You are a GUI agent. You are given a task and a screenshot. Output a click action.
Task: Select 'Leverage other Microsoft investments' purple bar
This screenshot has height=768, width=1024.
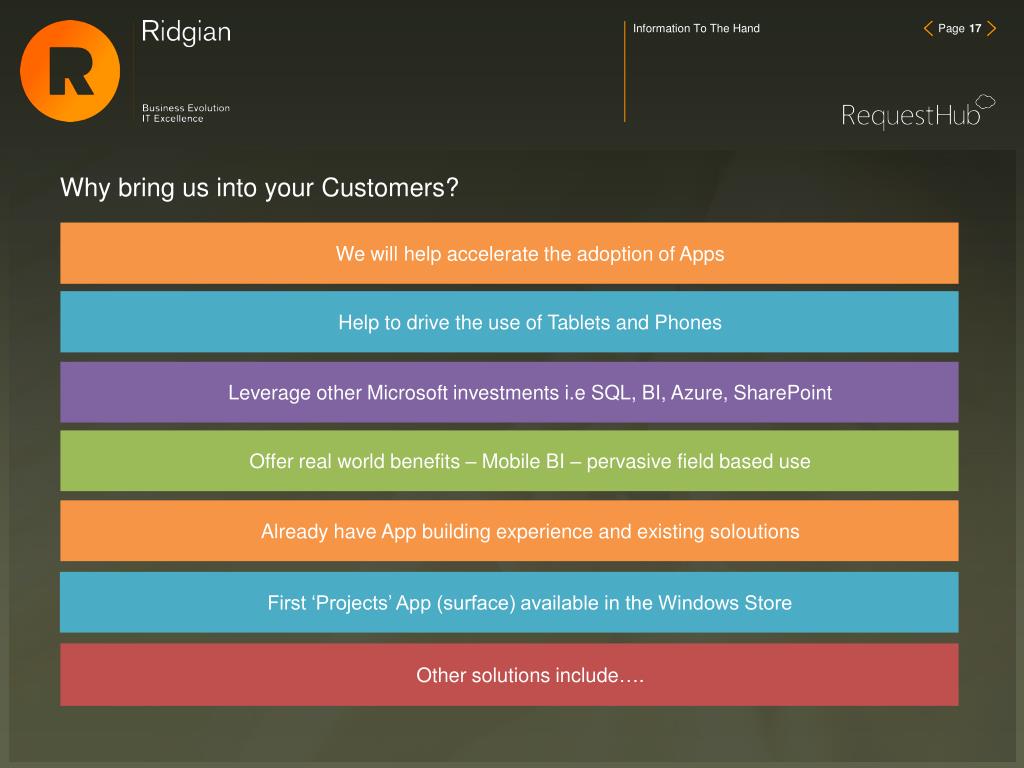(509, 392)
